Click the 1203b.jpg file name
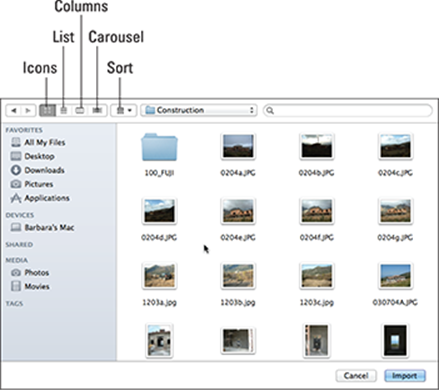This screenshot has width=439, height=390. coord(238,302)
